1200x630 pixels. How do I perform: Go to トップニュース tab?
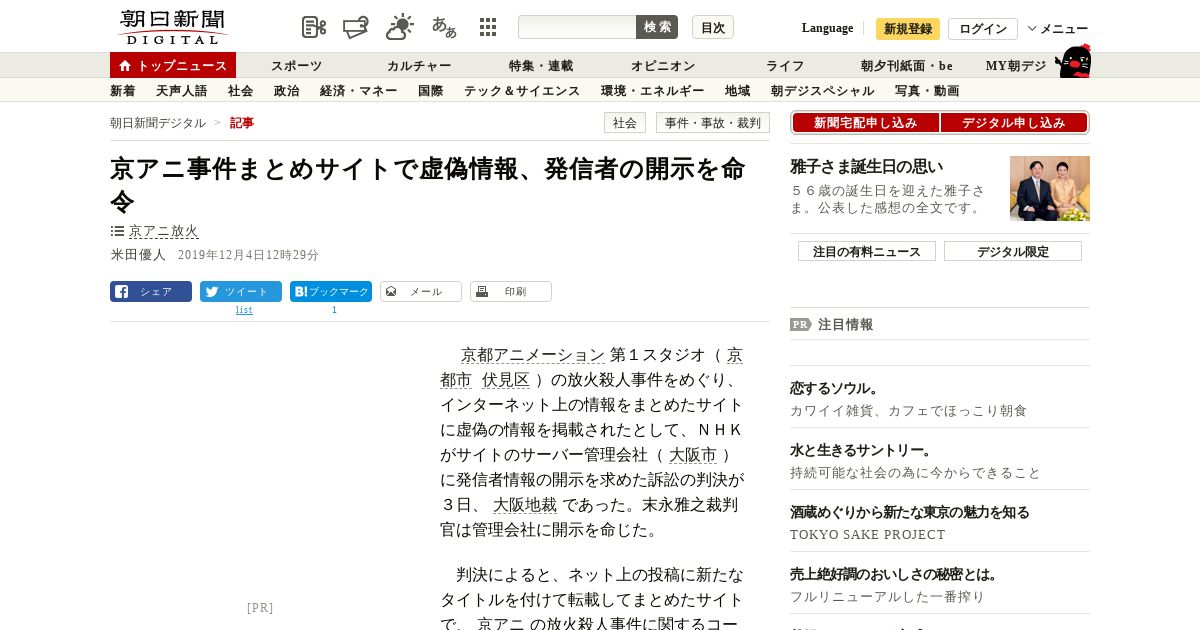pos(173,65)
